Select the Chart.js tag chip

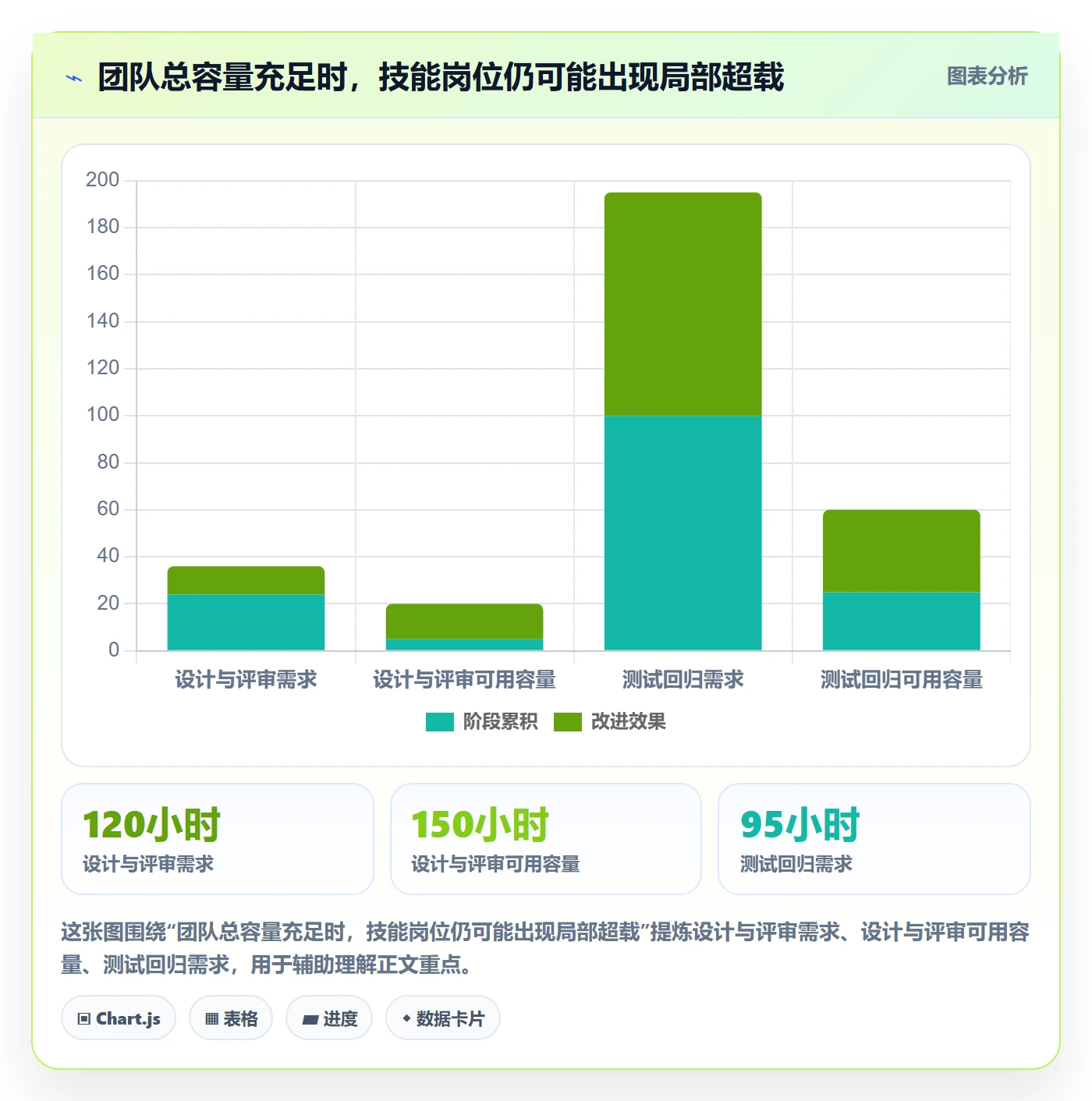tap(119, 1018)
